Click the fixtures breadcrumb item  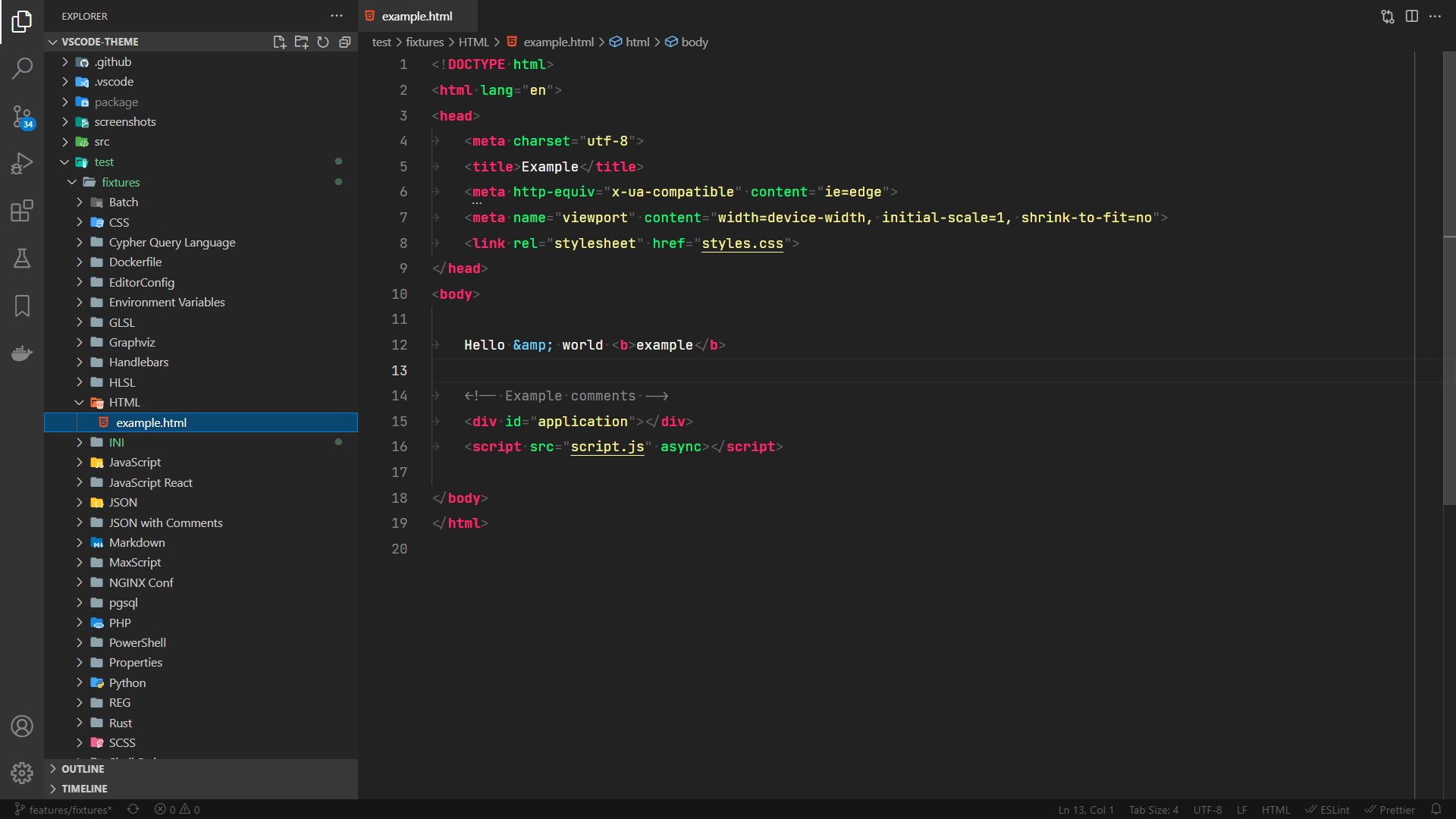[x=424, y=42]
